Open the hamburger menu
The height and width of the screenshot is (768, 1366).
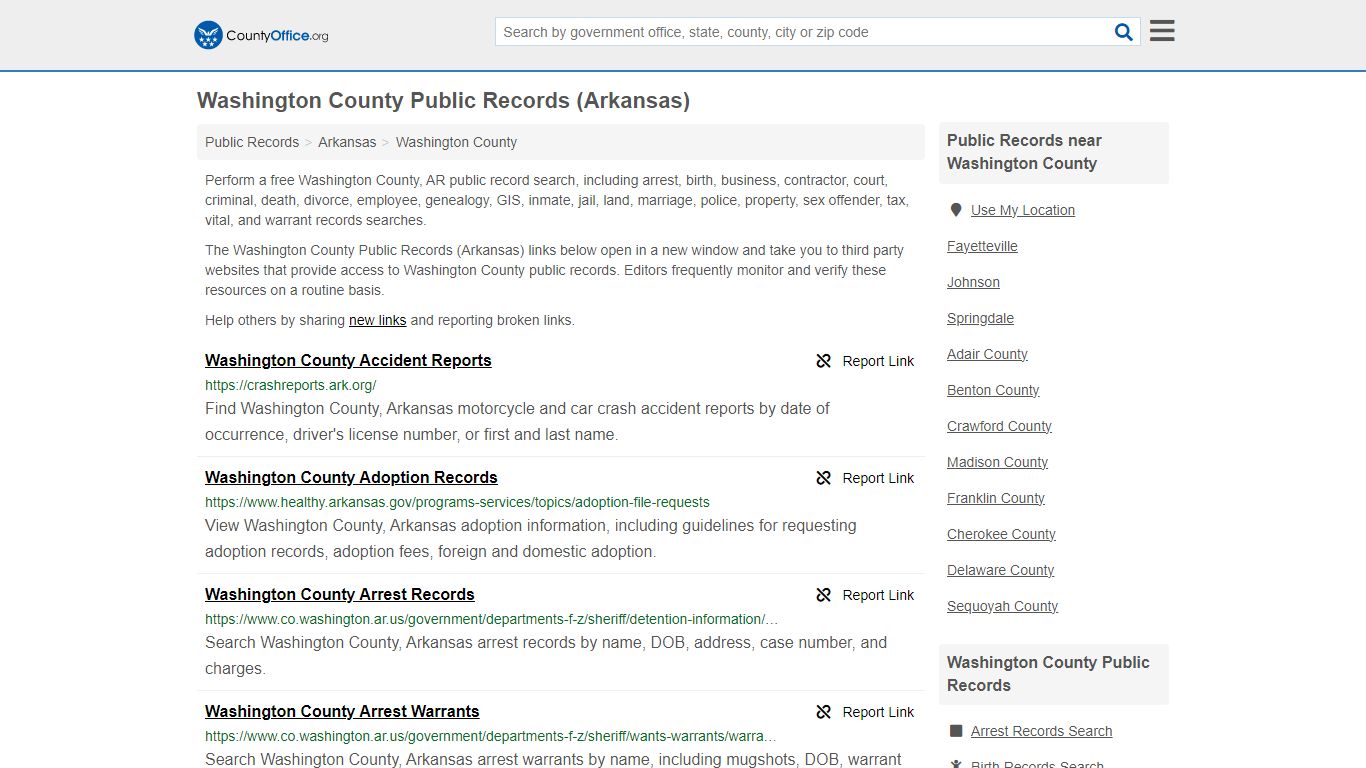pos(1162,31)
